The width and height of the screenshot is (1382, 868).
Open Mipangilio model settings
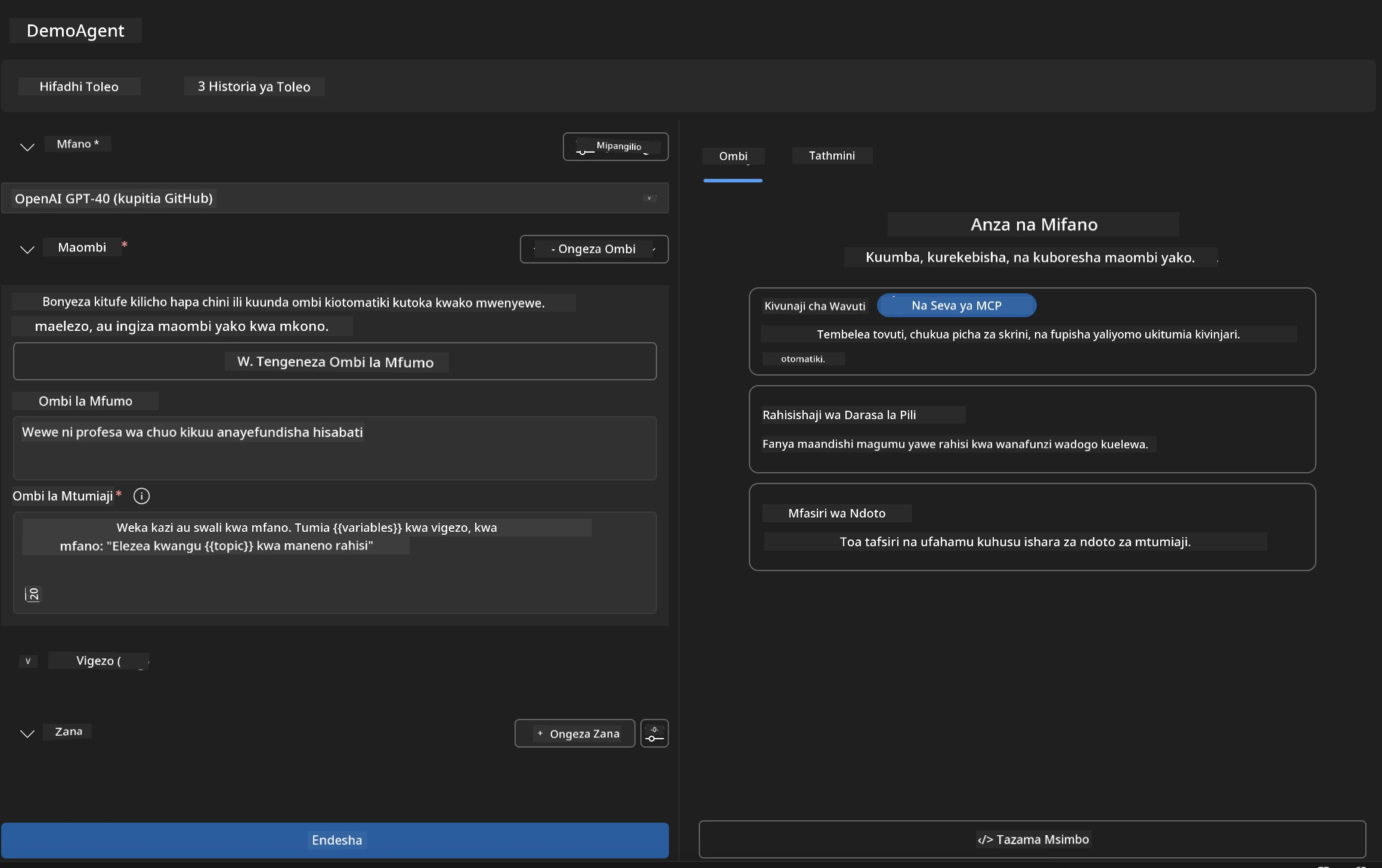tap(615, 147)
